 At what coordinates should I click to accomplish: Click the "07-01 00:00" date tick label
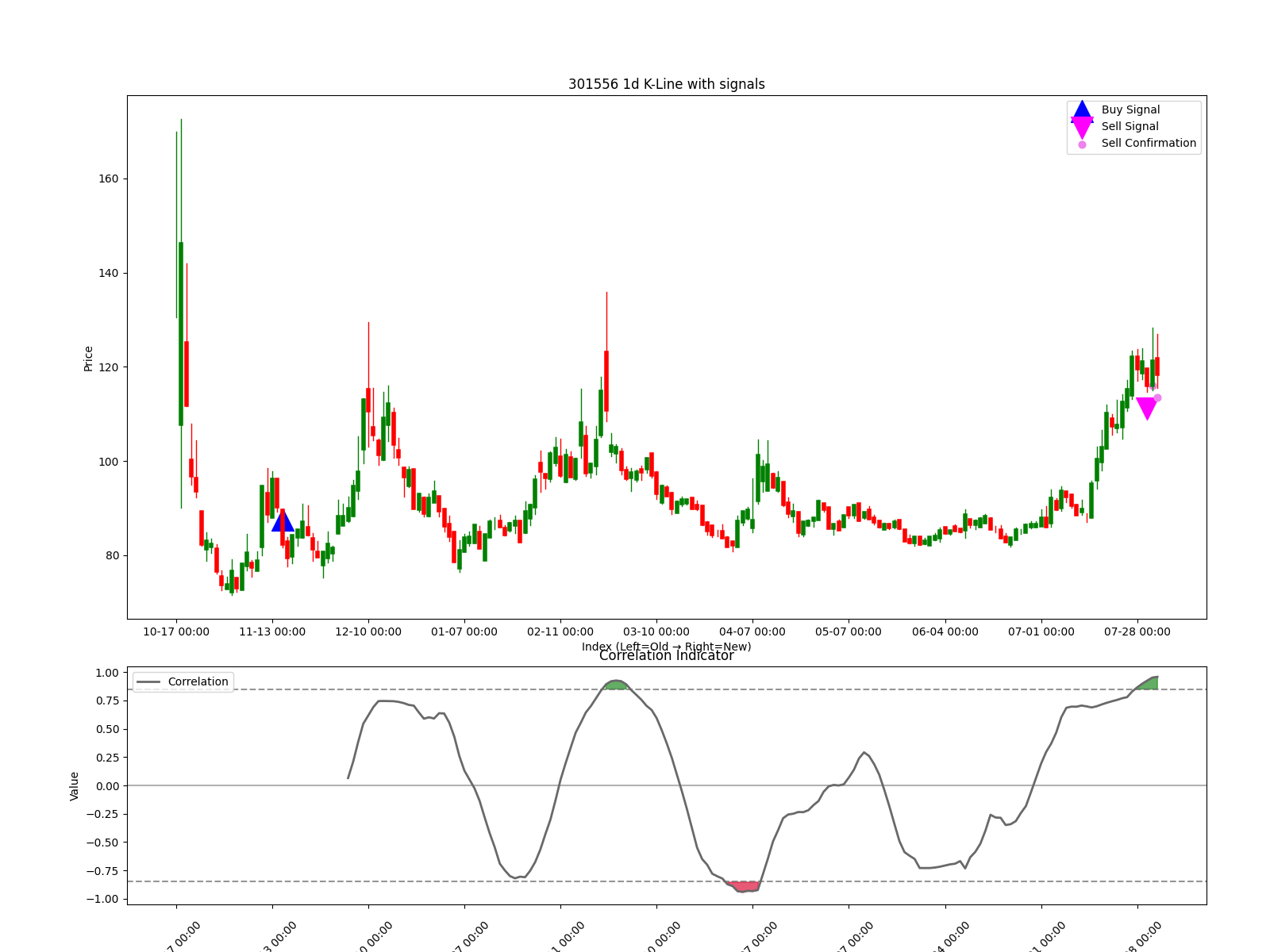point(1041,631)
